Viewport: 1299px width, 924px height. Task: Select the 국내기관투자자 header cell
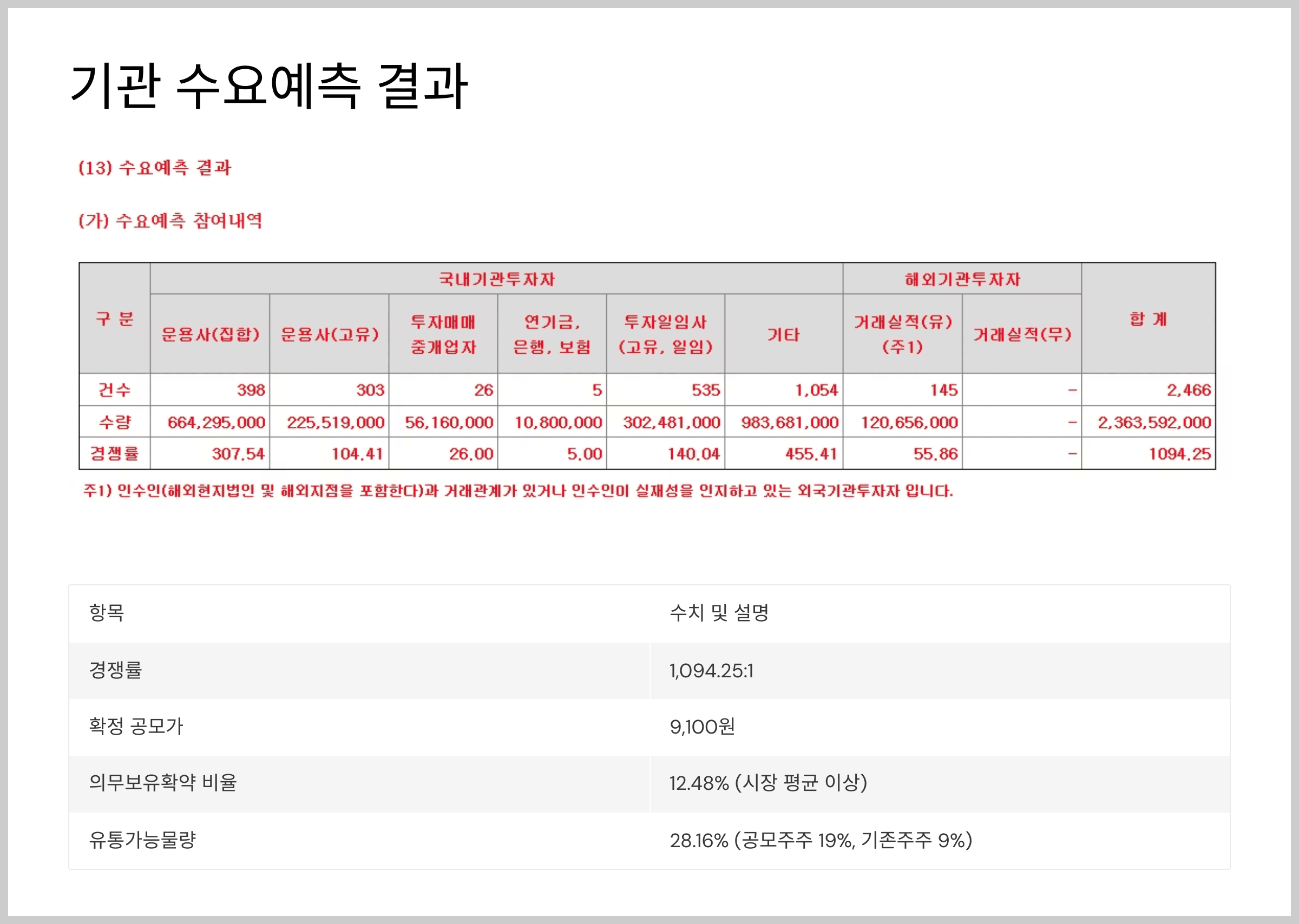(x=496, y=279)
